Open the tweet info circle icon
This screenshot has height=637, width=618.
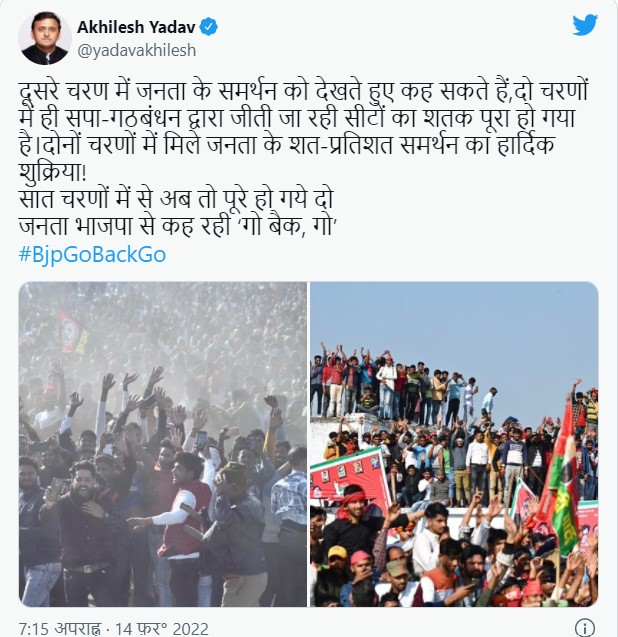[x=585, y=627]
